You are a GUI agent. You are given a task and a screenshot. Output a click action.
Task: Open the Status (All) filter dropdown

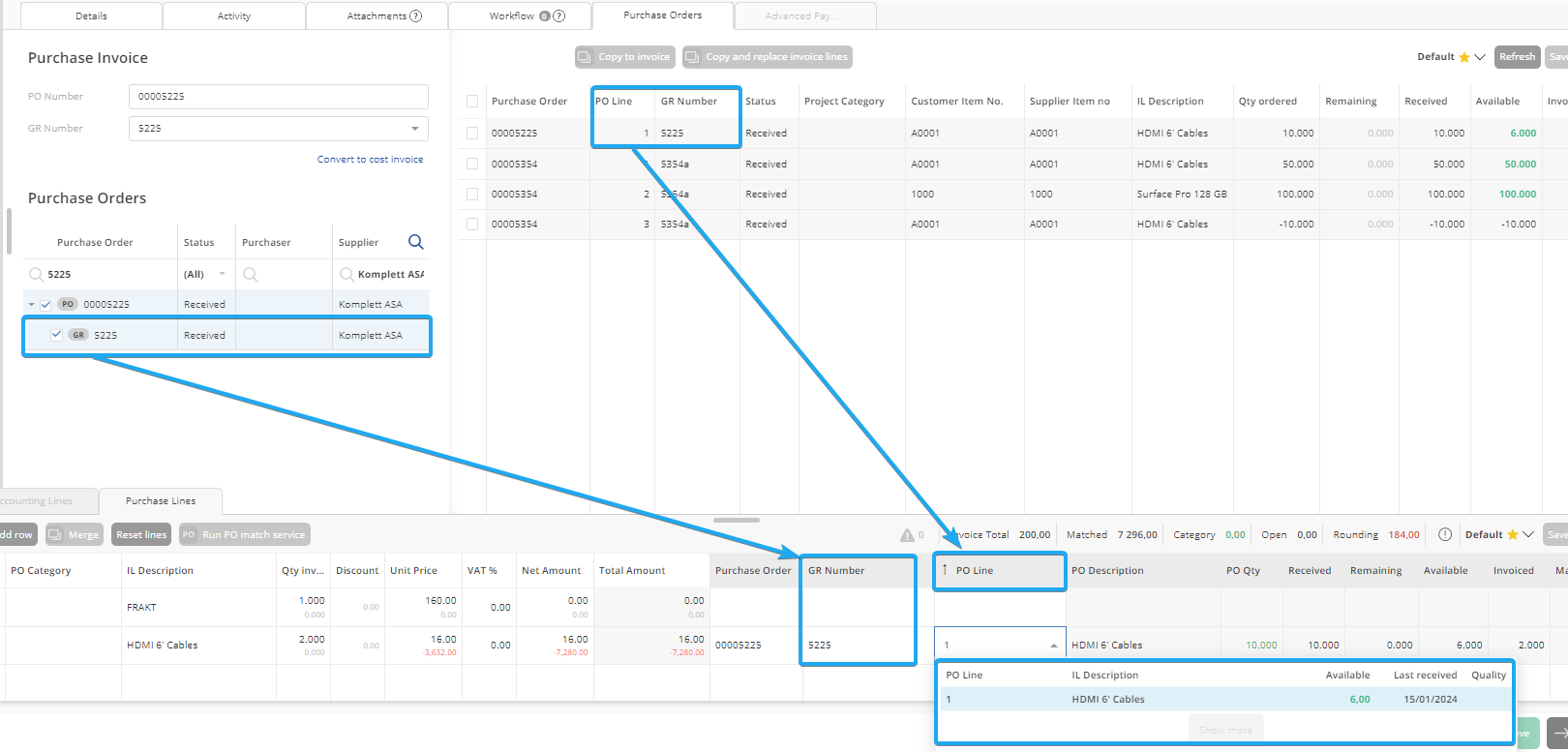tap(222, 274)
